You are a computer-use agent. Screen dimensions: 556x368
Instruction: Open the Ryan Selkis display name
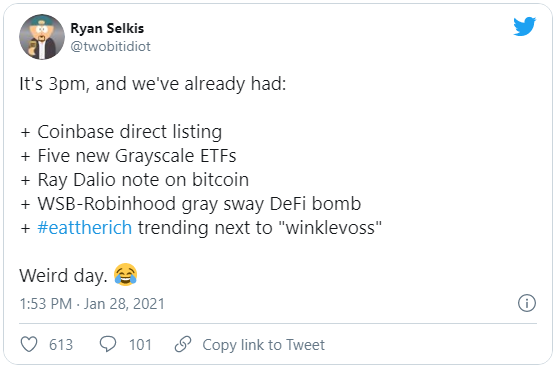[x=107, y=28]
